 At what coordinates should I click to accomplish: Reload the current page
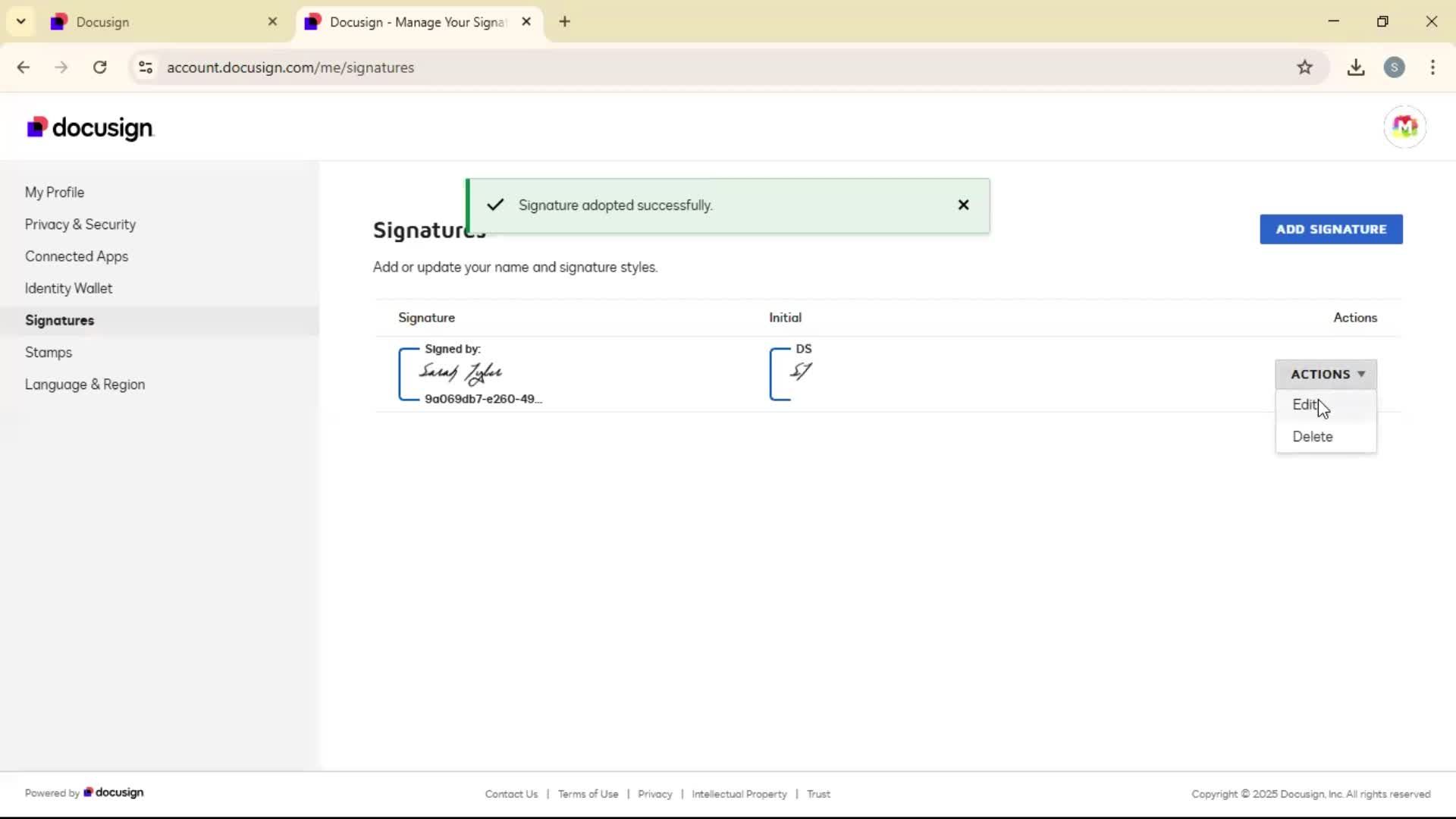tap(99, 67)
